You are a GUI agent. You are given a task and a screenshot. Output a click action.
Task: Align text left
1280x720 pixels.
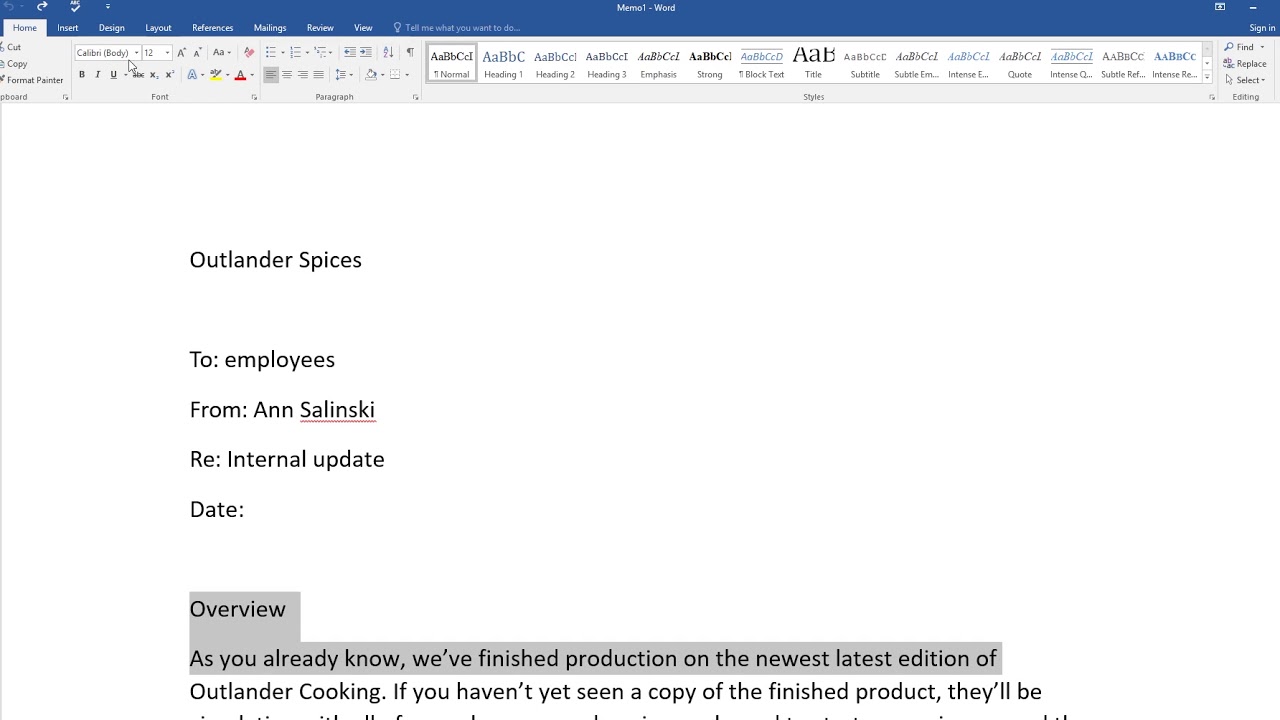click(x=271, y=75)
